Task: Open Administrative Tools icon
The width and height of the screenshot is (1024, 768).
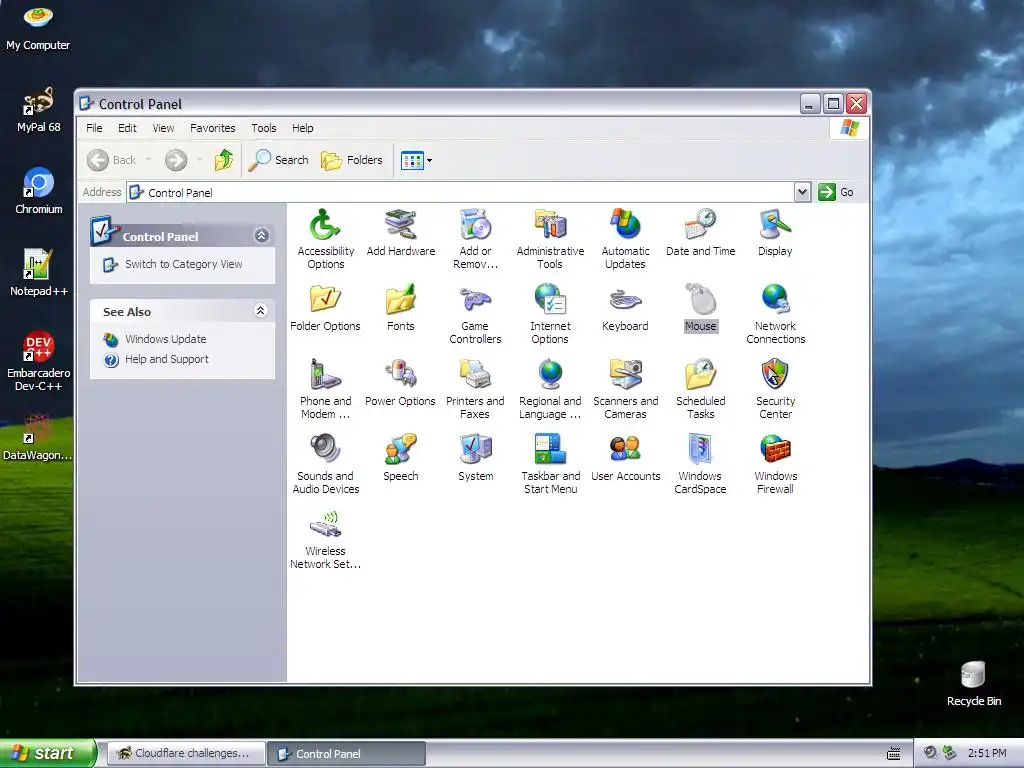Action: [551, 225]
